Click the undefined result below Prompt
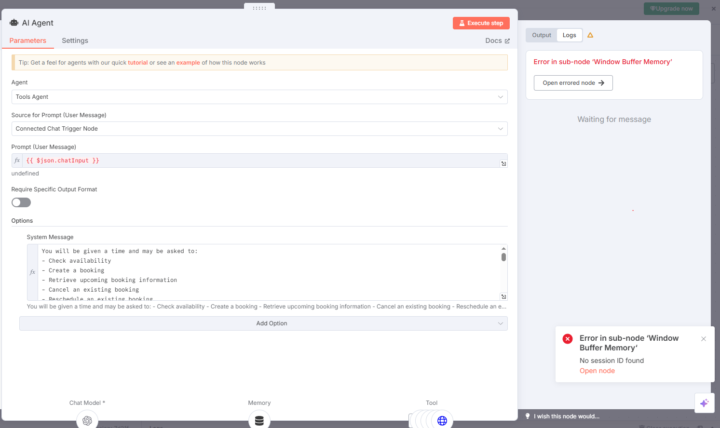The width and height of the screenshot is (720, 428). click(25, 174)
